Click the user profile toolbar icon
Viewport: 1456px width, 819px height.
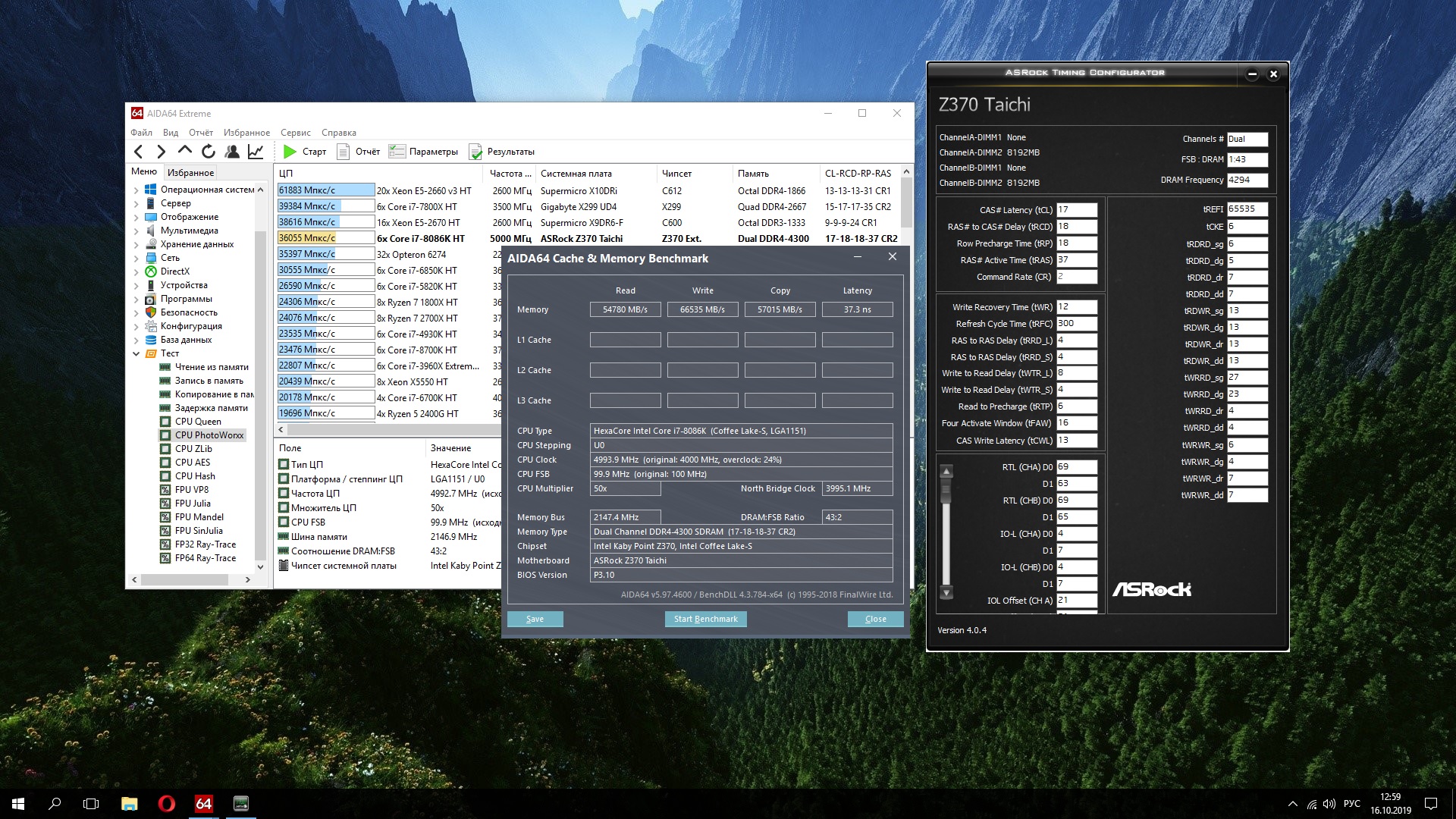point(232,152)
